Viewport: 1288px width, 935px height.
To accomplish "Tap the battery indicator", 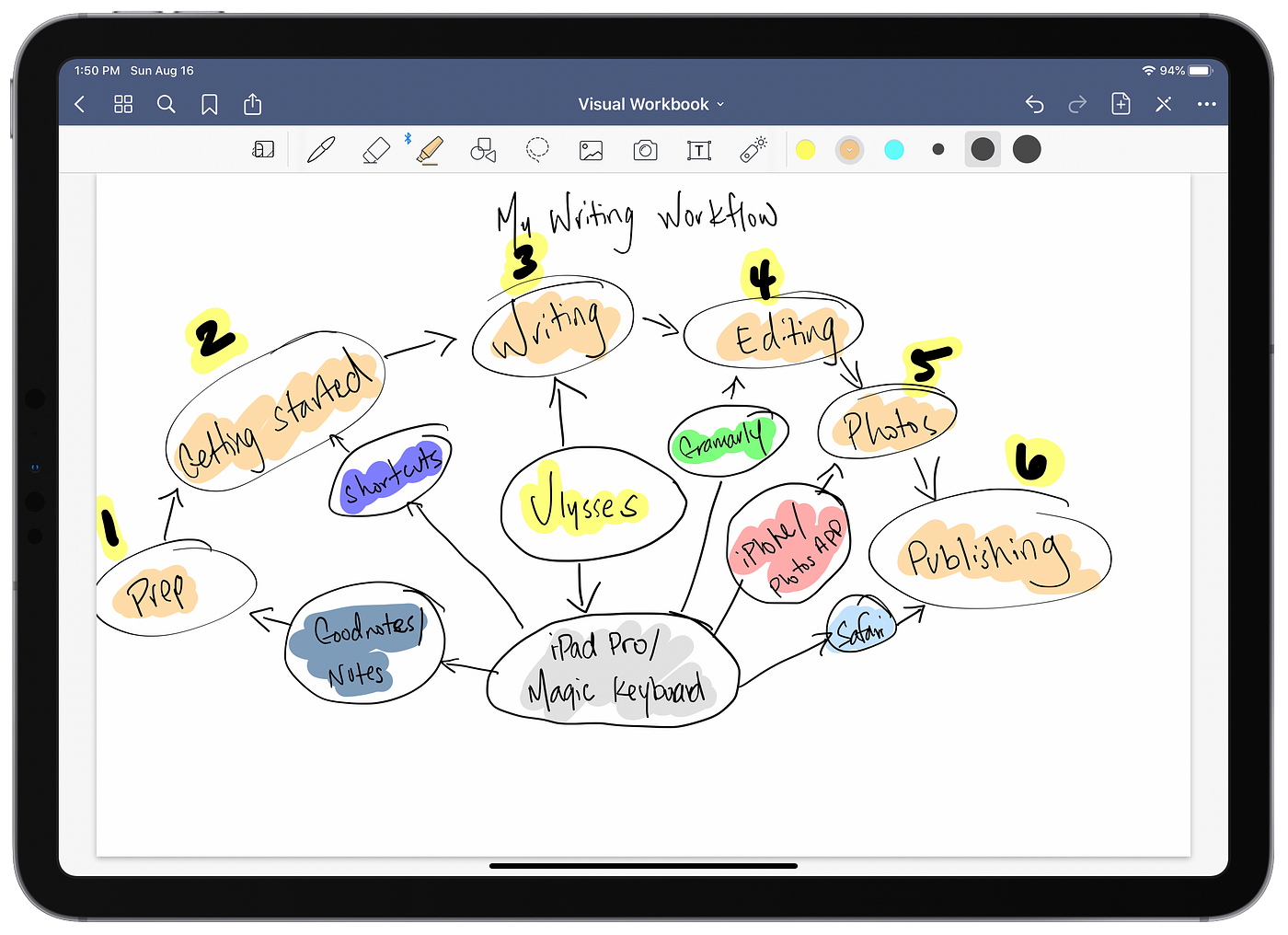I will pyautogui.click(x=1202, y=71).
